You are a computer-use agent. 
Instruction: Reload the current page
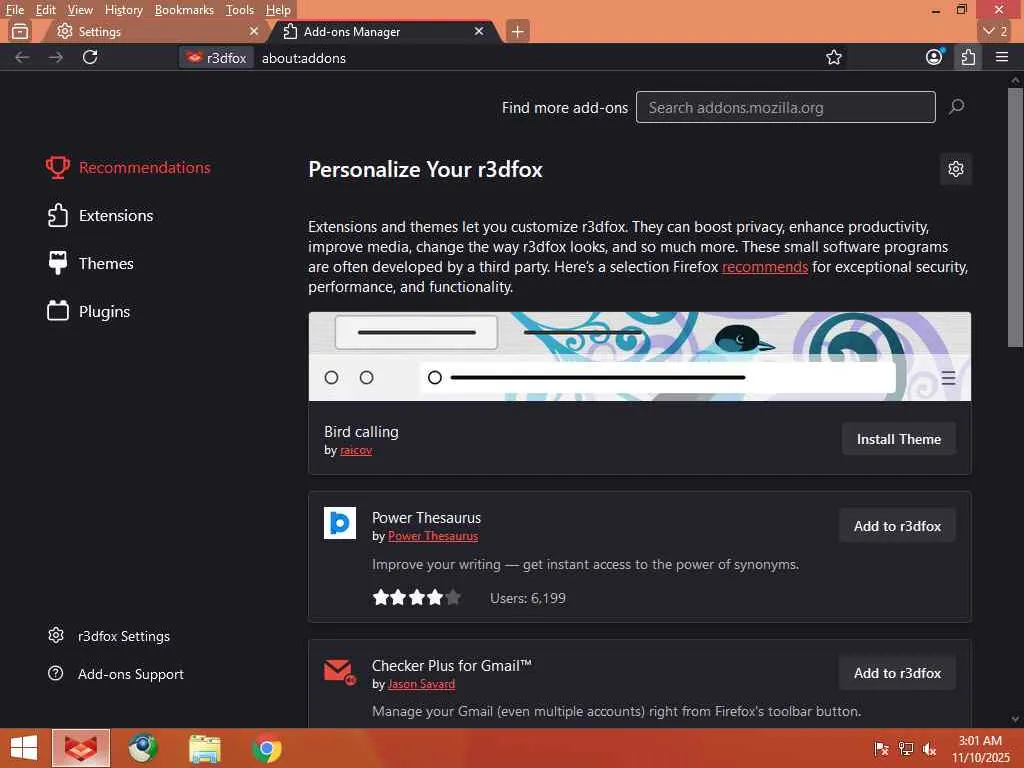(x=90, y=57)
